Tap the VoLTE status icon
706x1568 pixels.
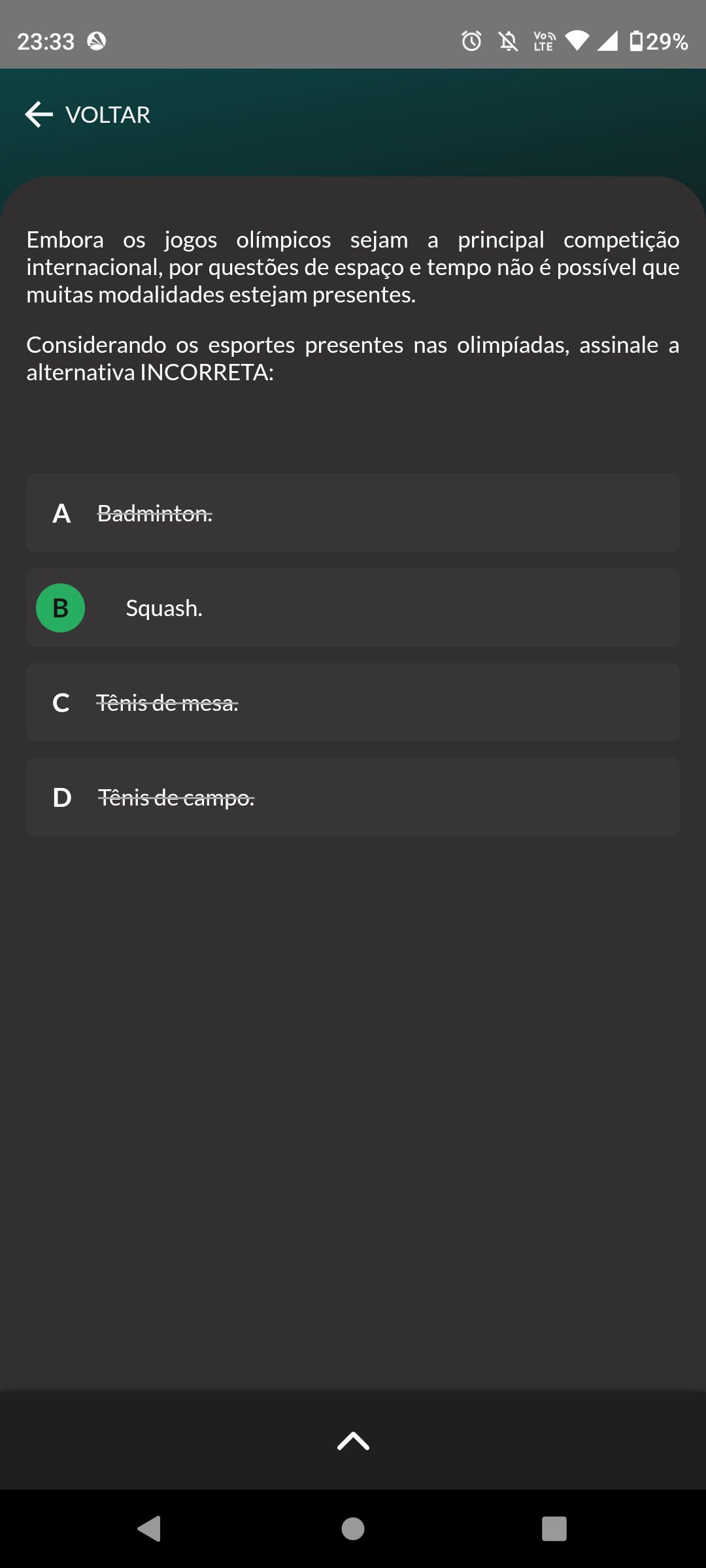click(544, 41)
